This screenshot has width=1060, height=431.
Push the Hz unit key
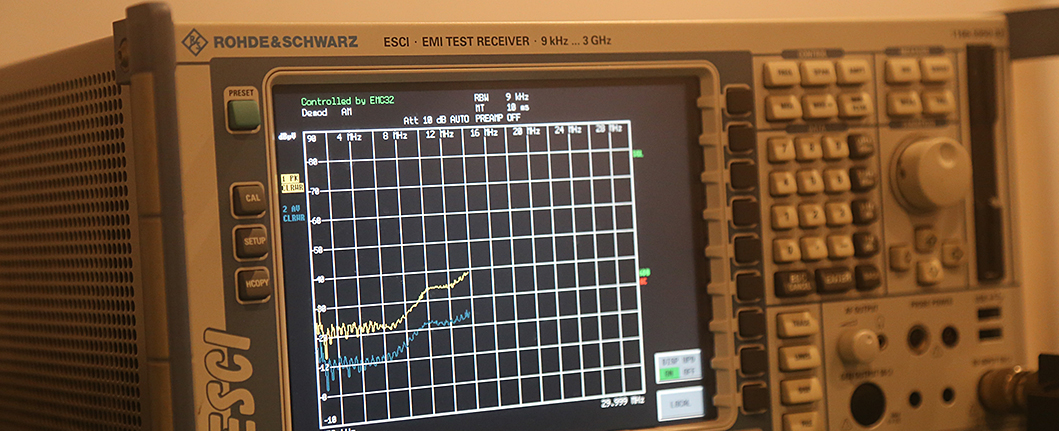pyautogui.click(x=867, y=245)
